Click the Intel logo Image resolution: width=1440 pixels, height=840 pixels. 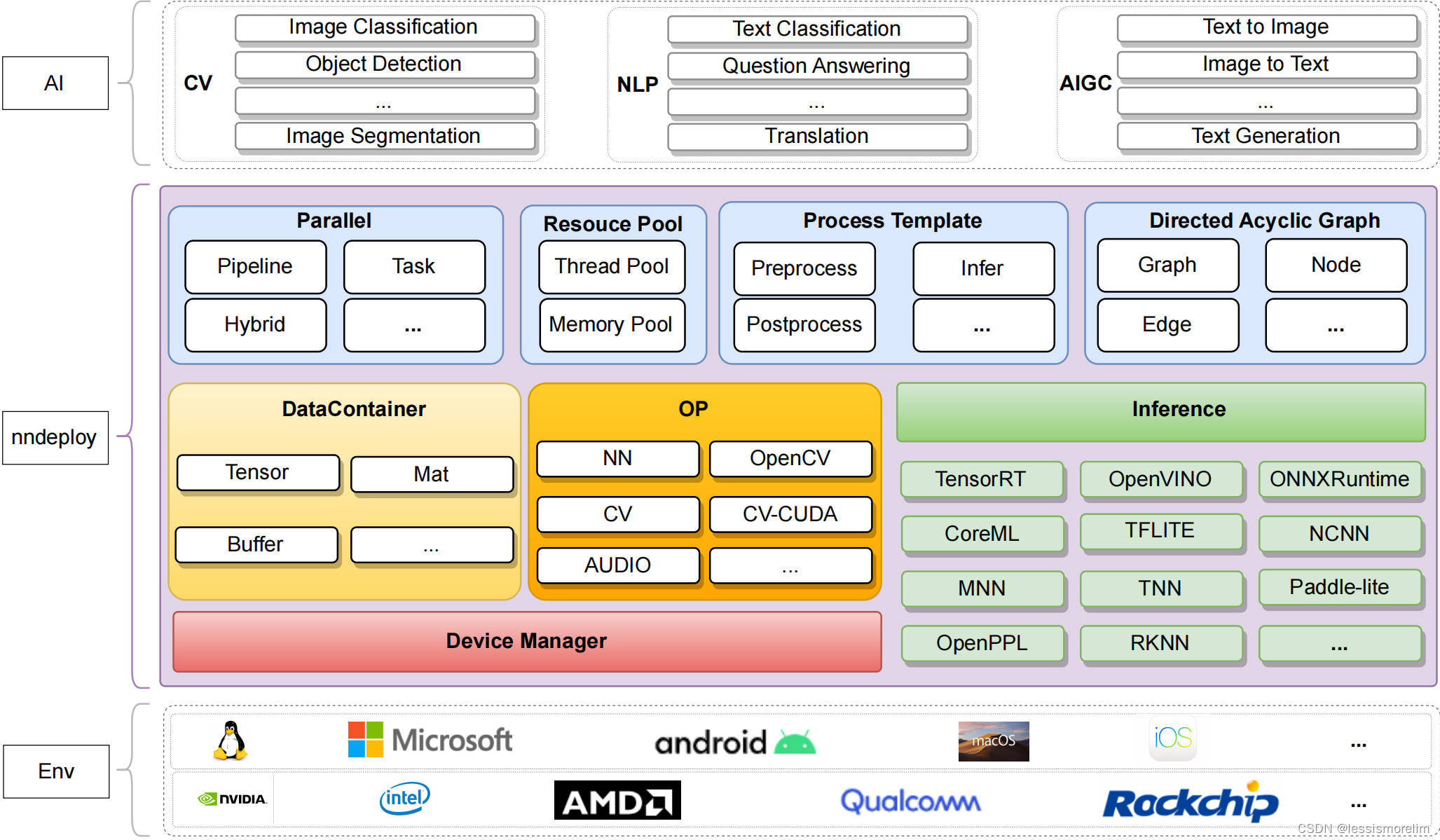(x=404, y=798)
